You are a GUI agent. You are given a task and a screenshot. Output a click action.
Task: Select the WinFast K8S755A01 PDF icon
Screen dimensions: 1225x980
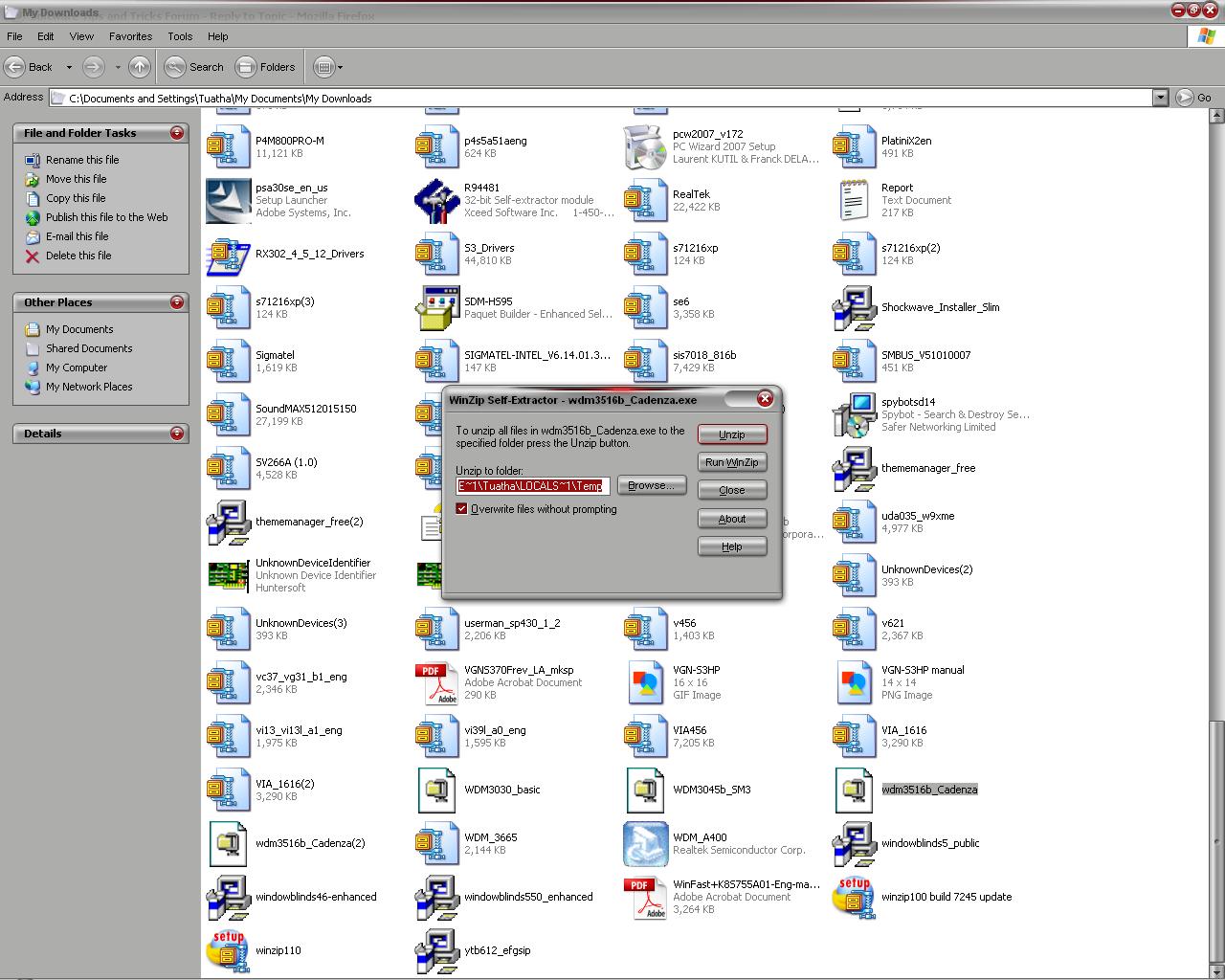click(646, 897)
